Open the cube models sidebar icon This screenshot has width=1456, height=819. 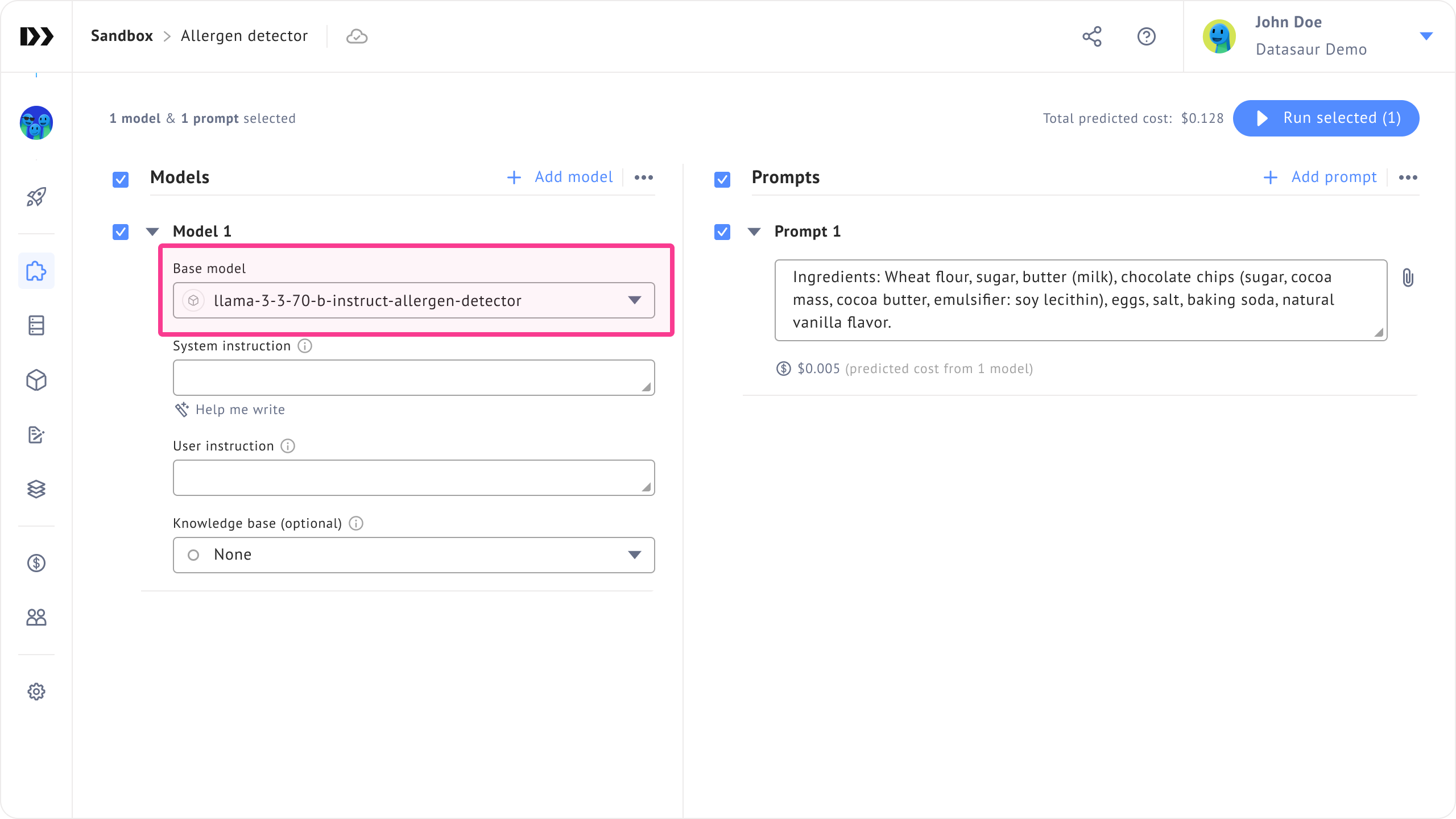[x=36, y=380]
